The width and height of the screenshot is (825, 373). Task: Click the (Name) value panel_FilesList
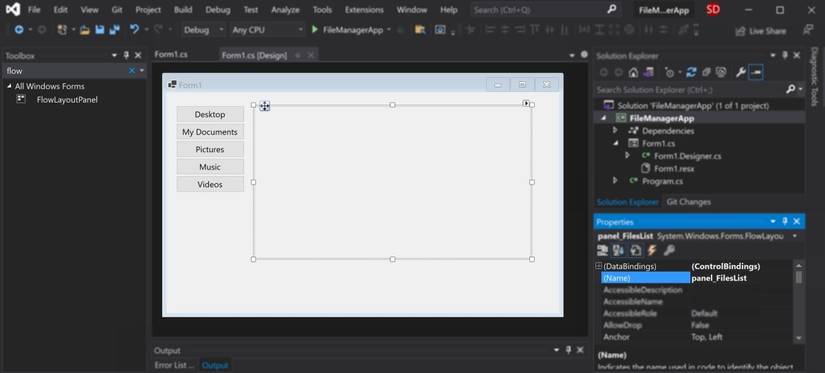[719, 278]
